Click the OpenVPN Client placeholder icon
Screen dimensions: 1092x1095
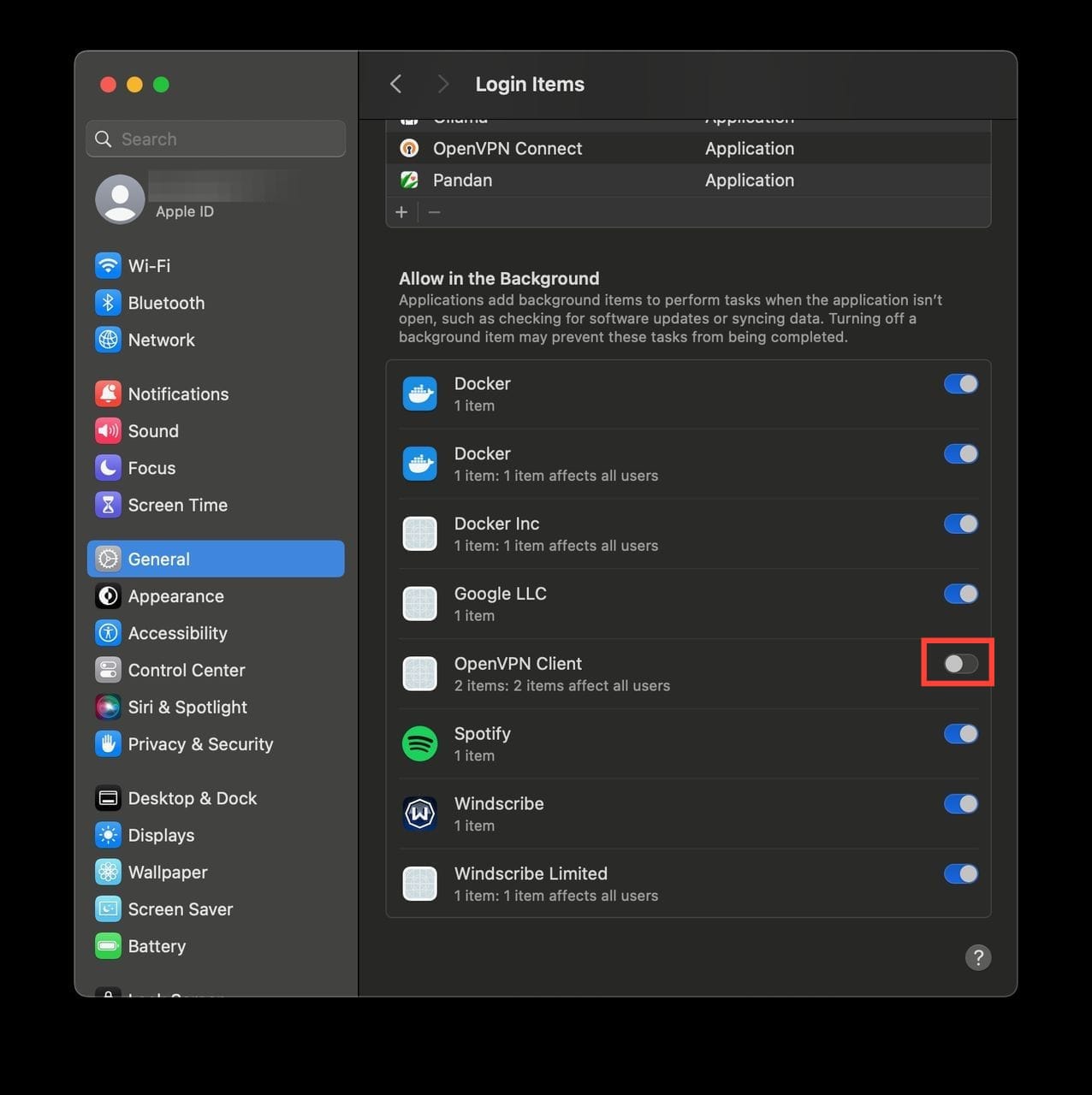pos(420,673)
